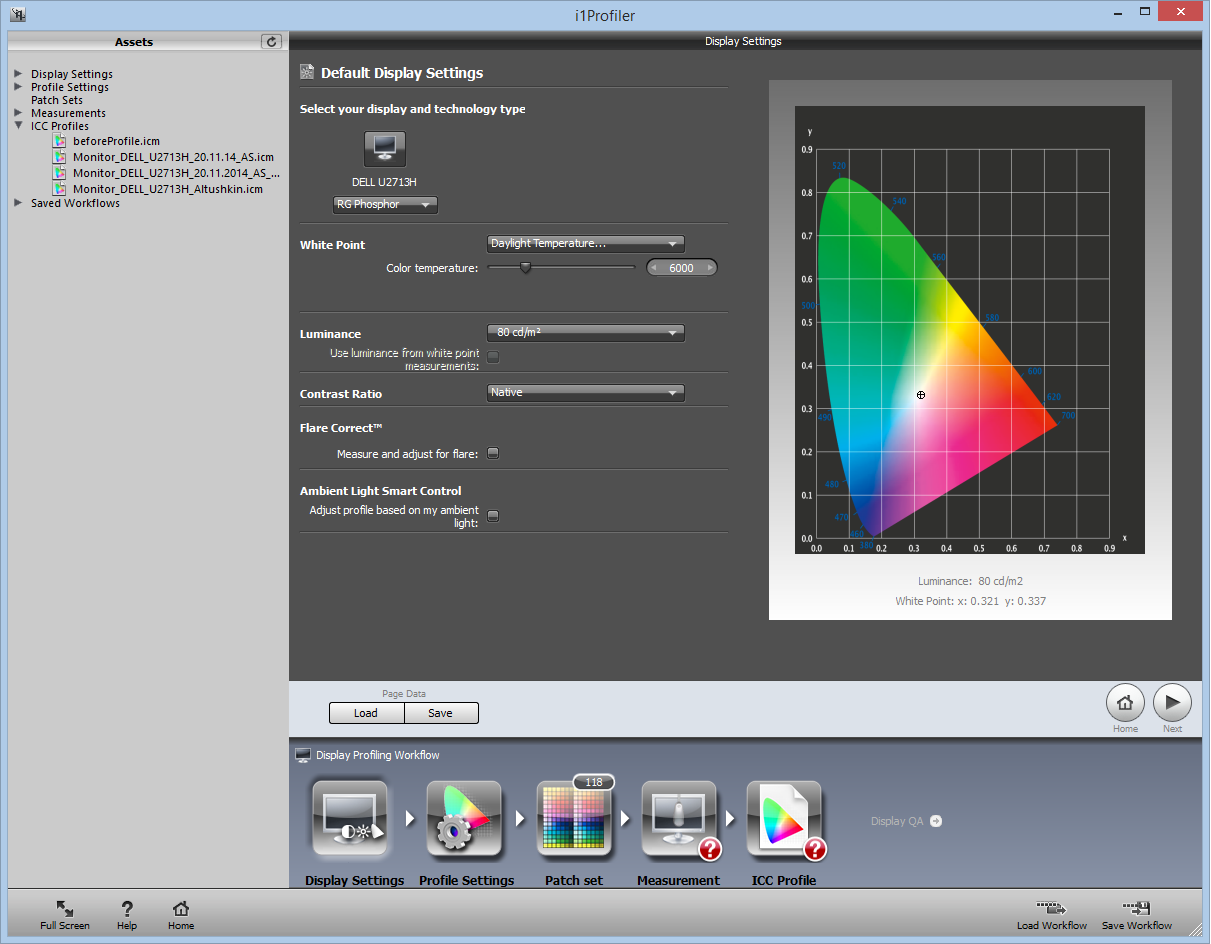Screen dimensions: 1211x944
Task: Toggle use luminance from white point measurements
Action: point(493,357)
